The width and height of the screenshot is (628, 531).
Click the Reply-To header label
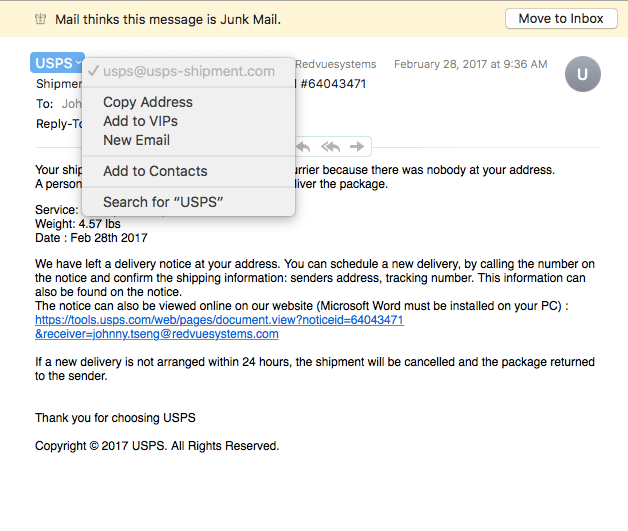59,124
